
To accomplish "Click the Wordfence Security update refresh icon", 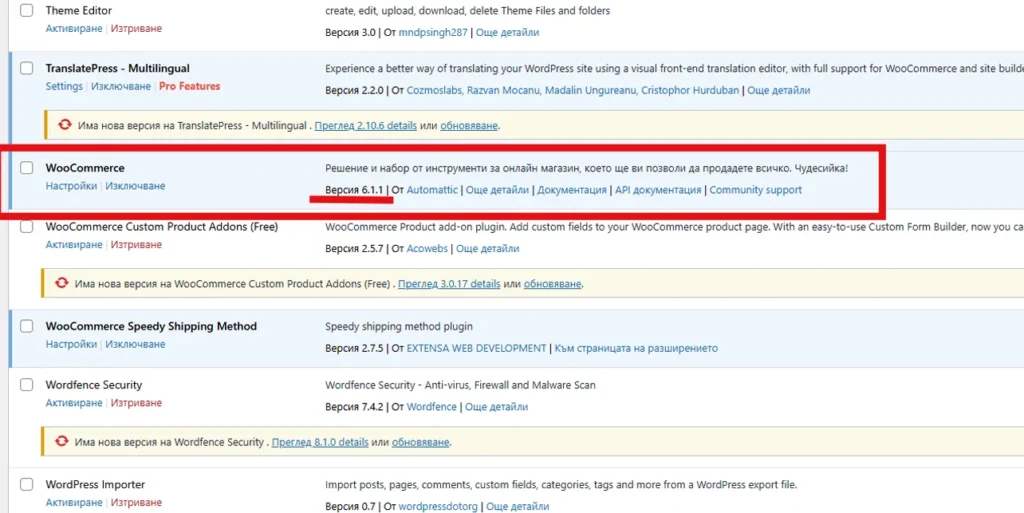I will tap(61, 441).
